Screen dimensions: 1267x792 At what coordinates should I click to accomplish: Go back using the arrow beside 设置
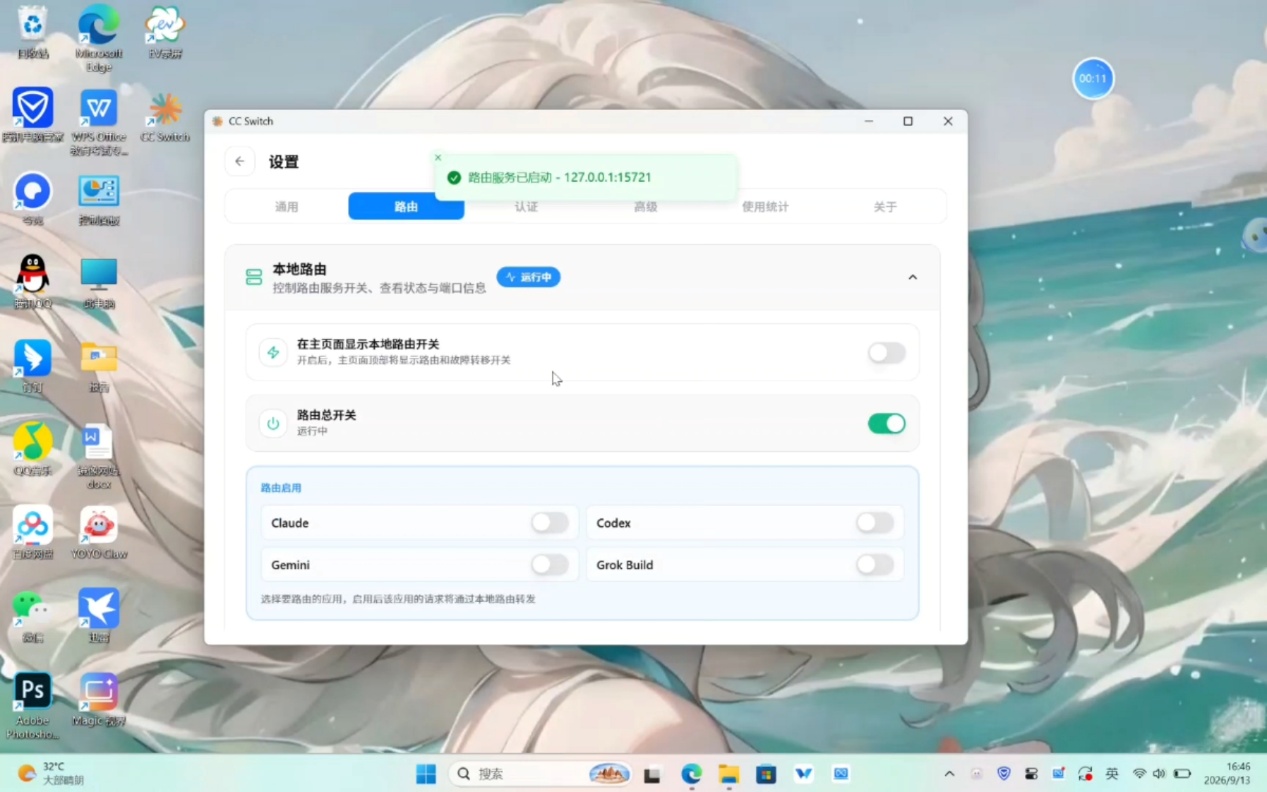(240, 161)
